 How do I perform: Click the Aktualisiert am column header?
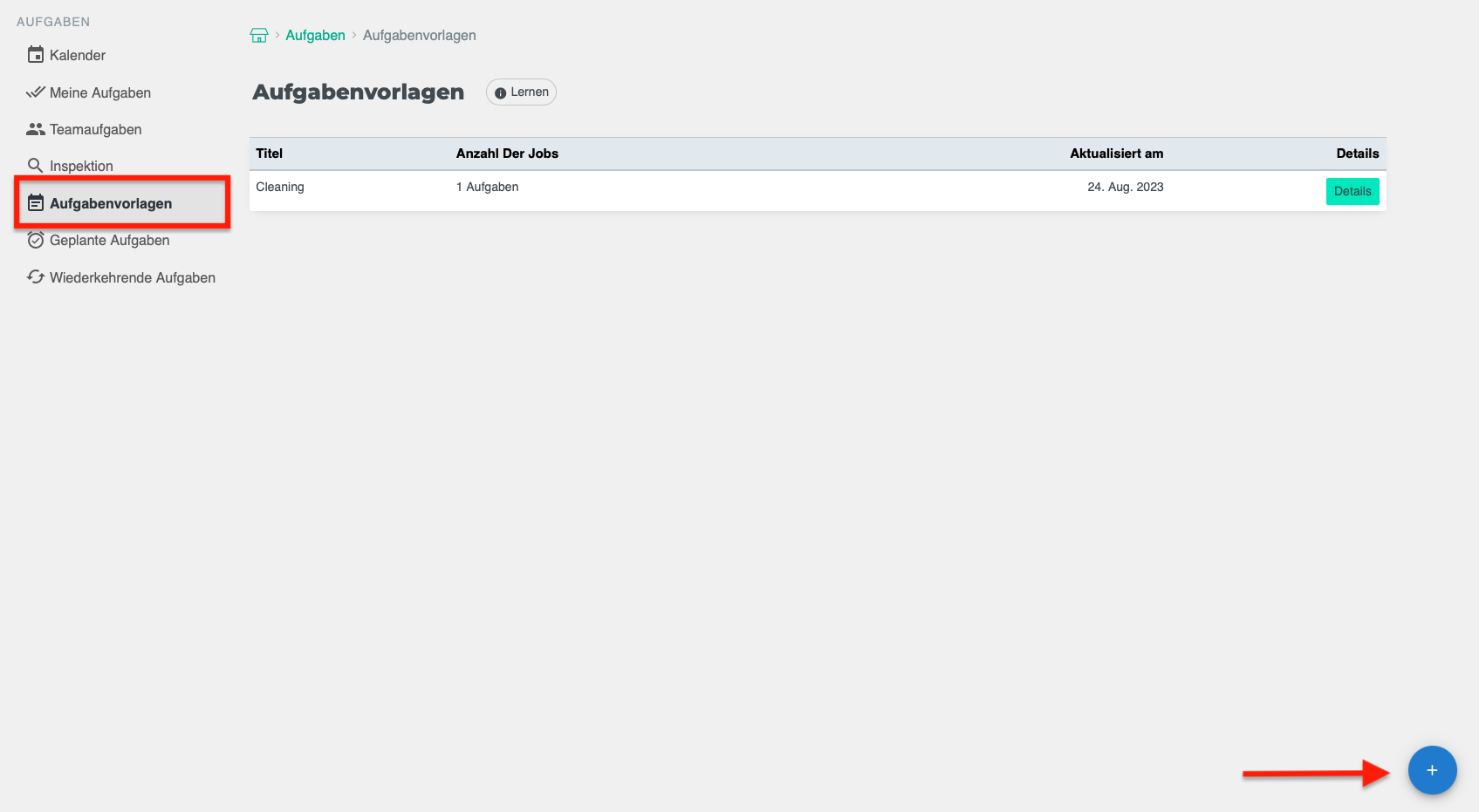(1116, 153)
